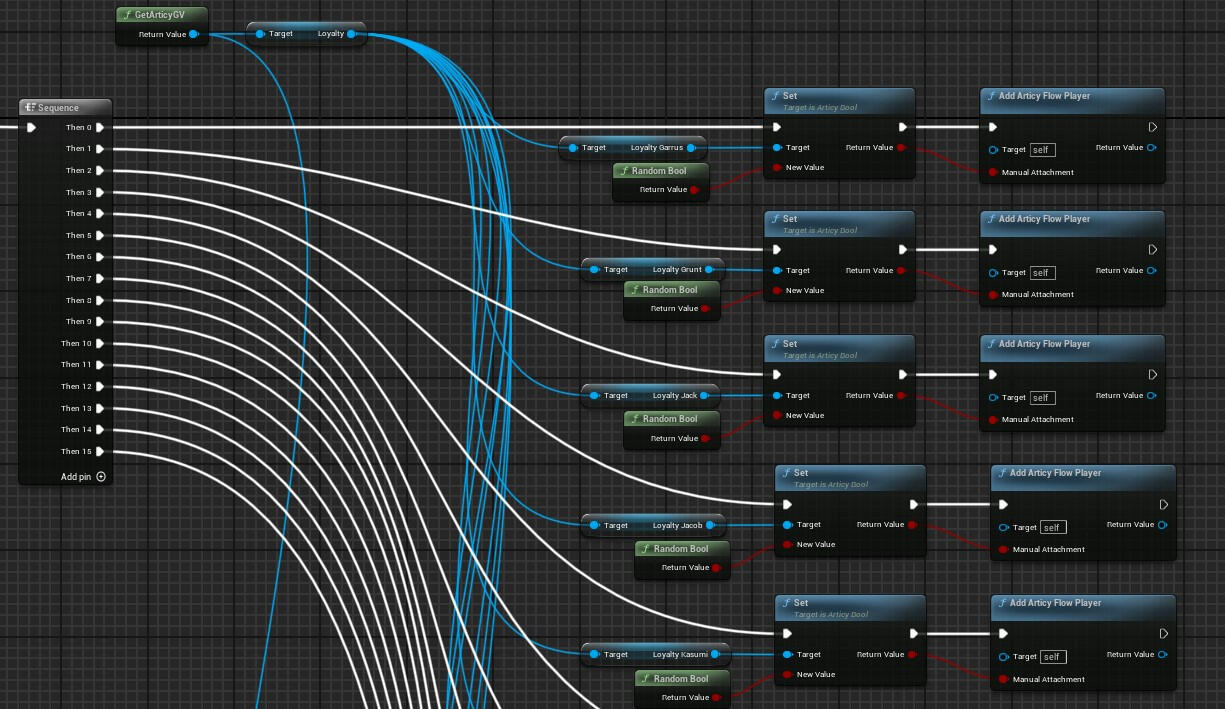Click the Then 12 execution pin

100,386
